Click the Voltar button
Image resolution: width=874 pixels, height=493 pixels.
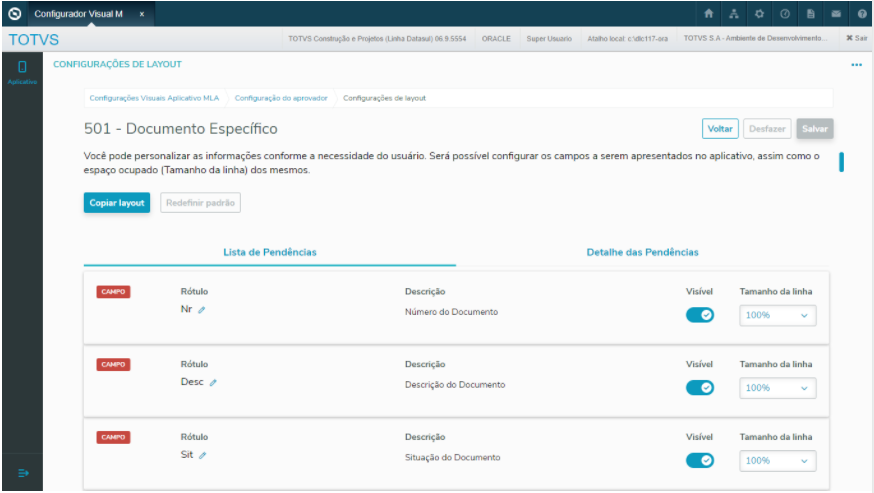(x=720, y=129)
